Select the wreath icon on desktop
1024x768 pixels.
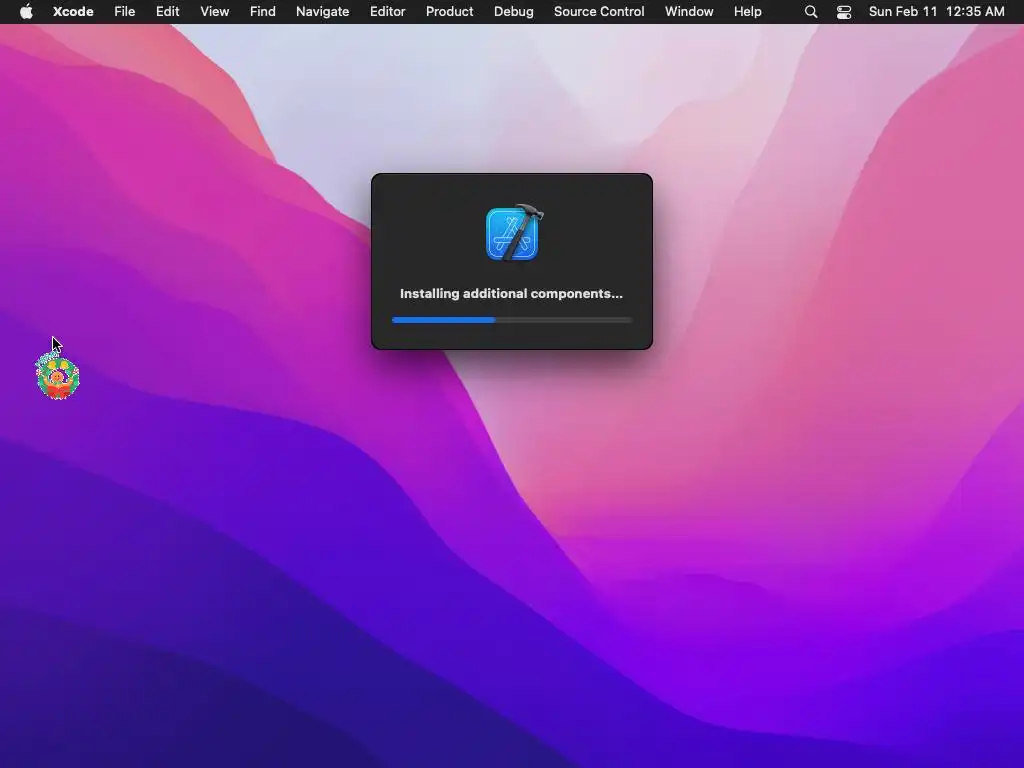[57, 375]
